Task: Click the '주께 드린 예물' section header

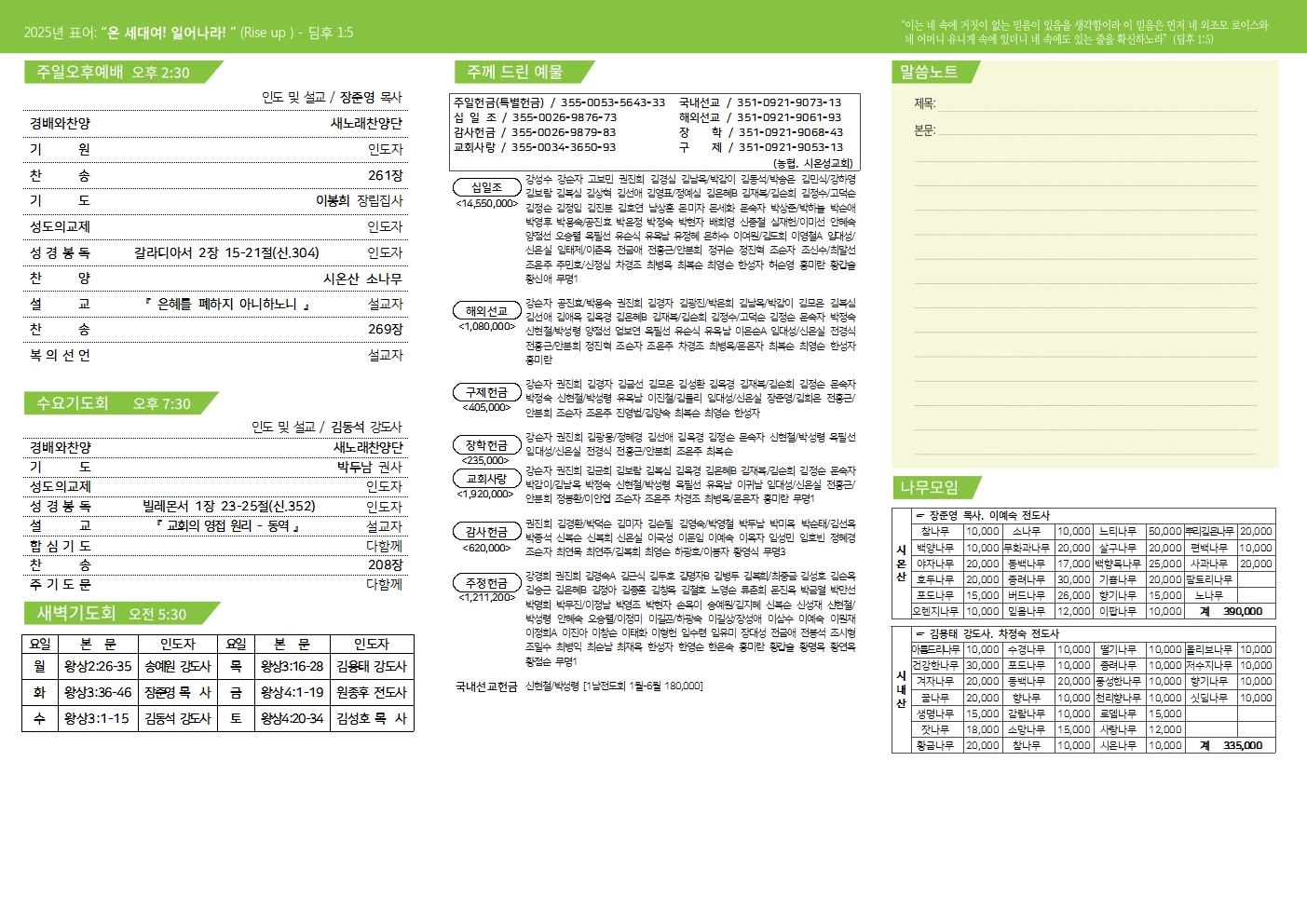Action: coord(524,72)
